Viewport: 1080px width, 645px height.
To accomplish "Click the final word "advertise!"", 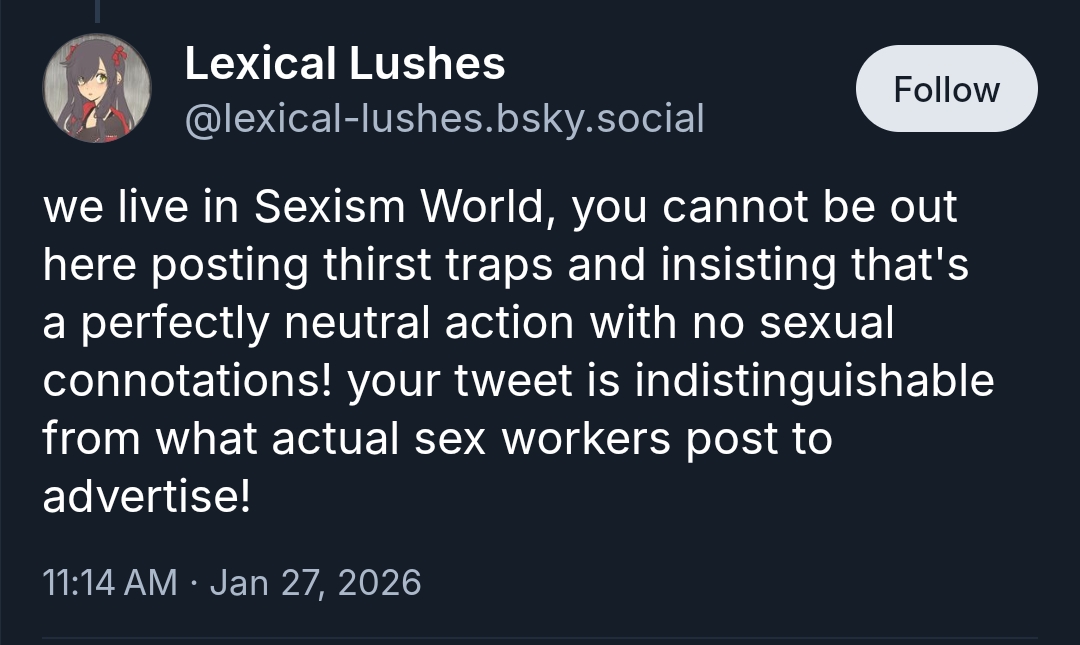I will tap(145, 496).
